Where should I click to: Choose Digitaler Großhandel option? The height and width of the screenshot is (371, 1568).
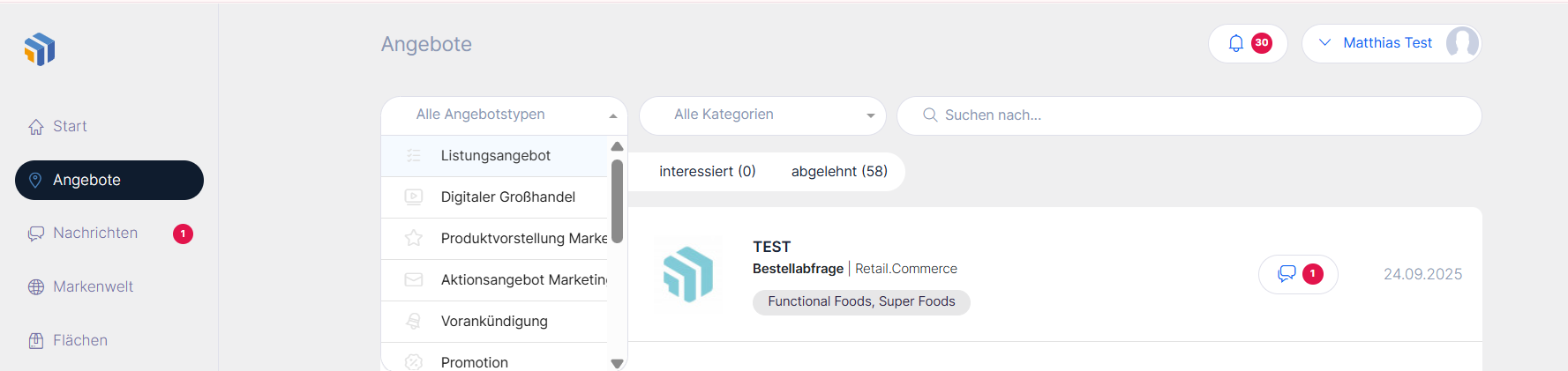pyautogui.click(x=507, y=197)
